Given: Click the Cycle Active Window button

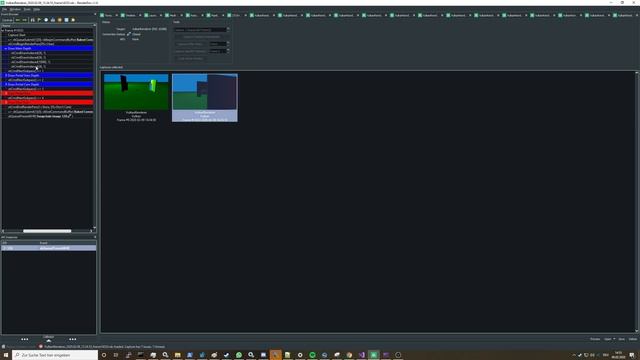Looking at the screenshot, I should click(190, 58).
